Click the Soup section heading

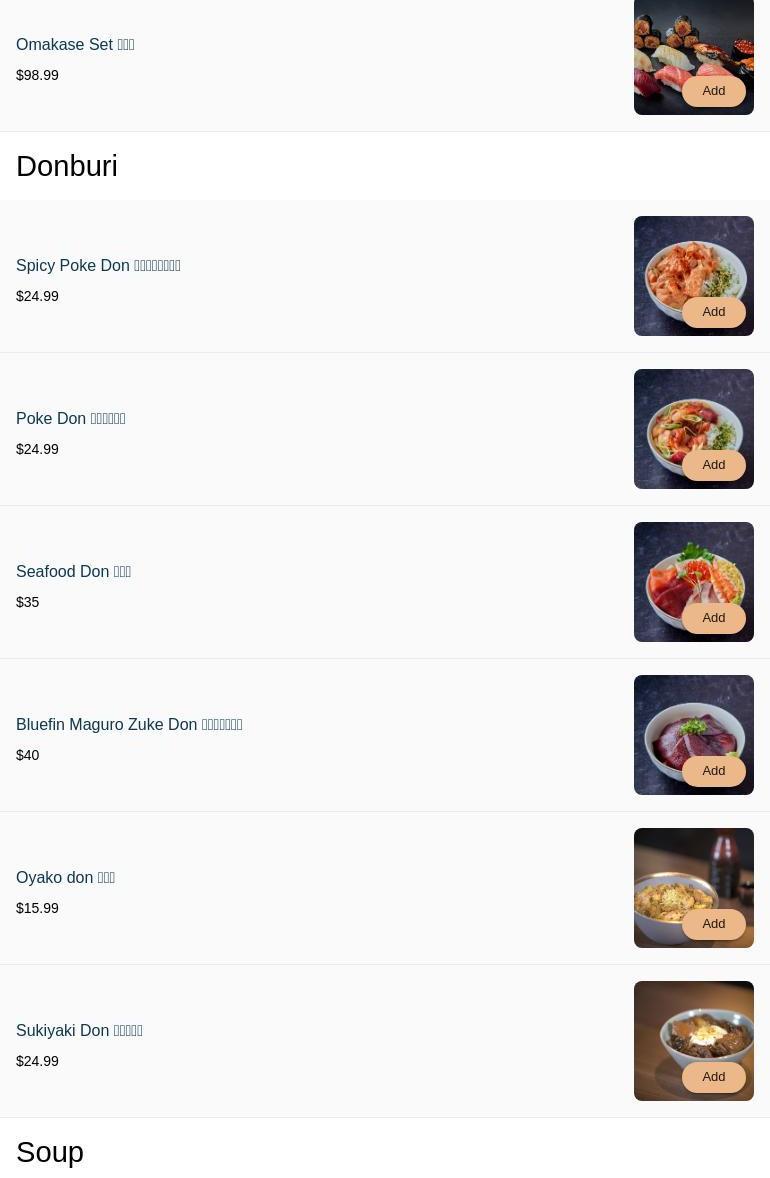[x=50, y=1152]
